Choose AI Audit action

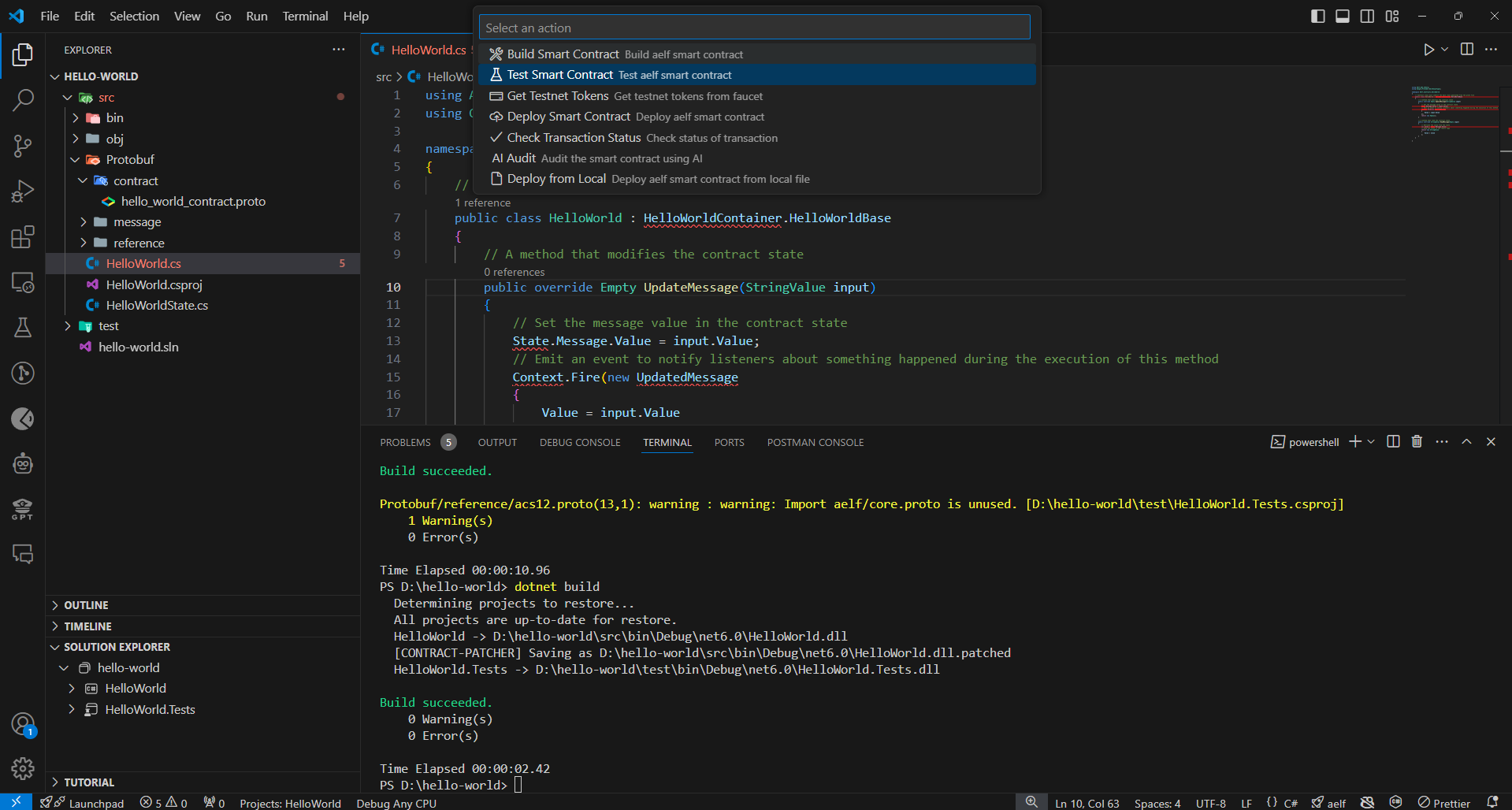click(757, 158)
